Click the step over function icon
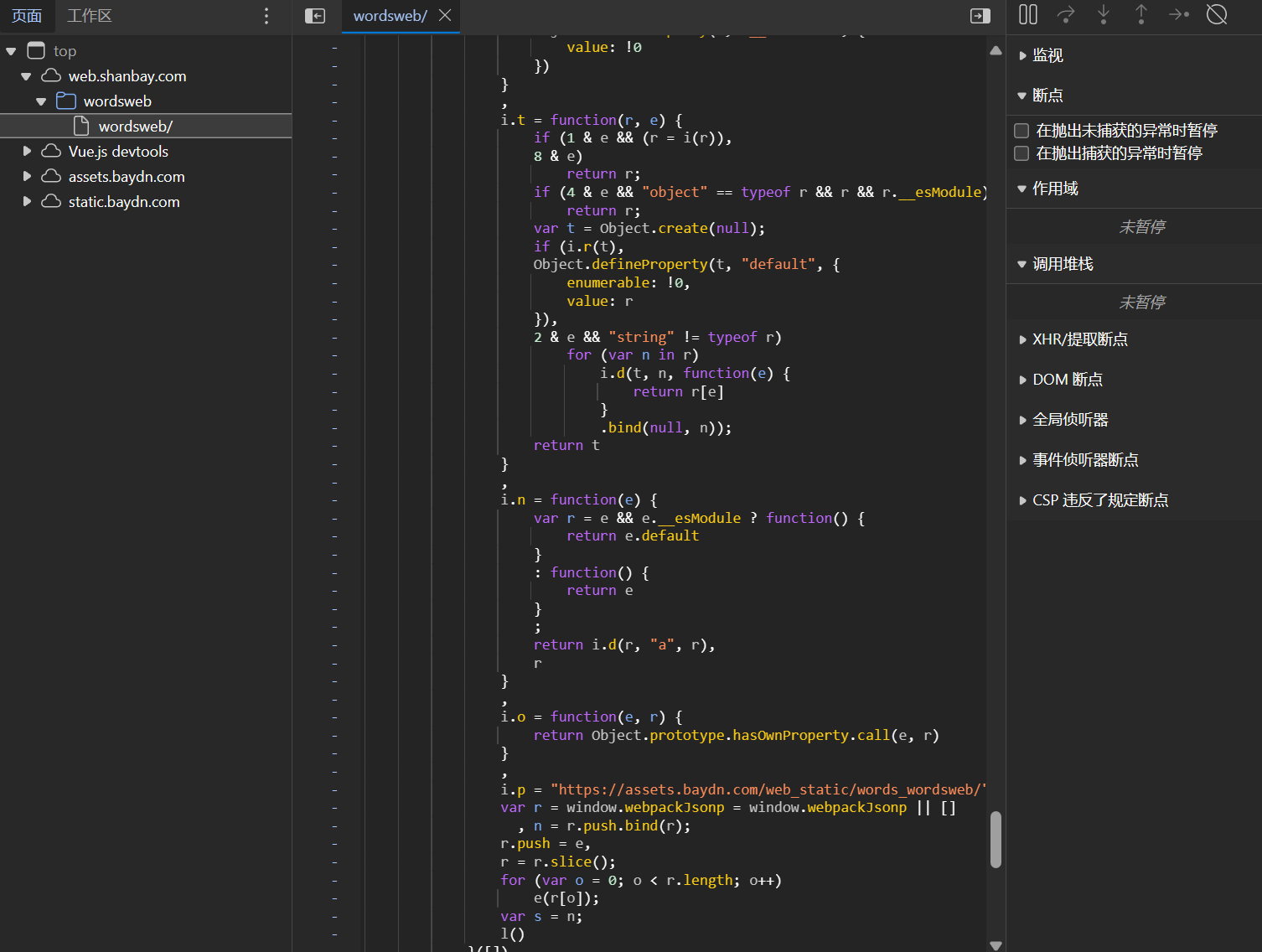This screenshot has width=1262, height=952. point(1066,15)
